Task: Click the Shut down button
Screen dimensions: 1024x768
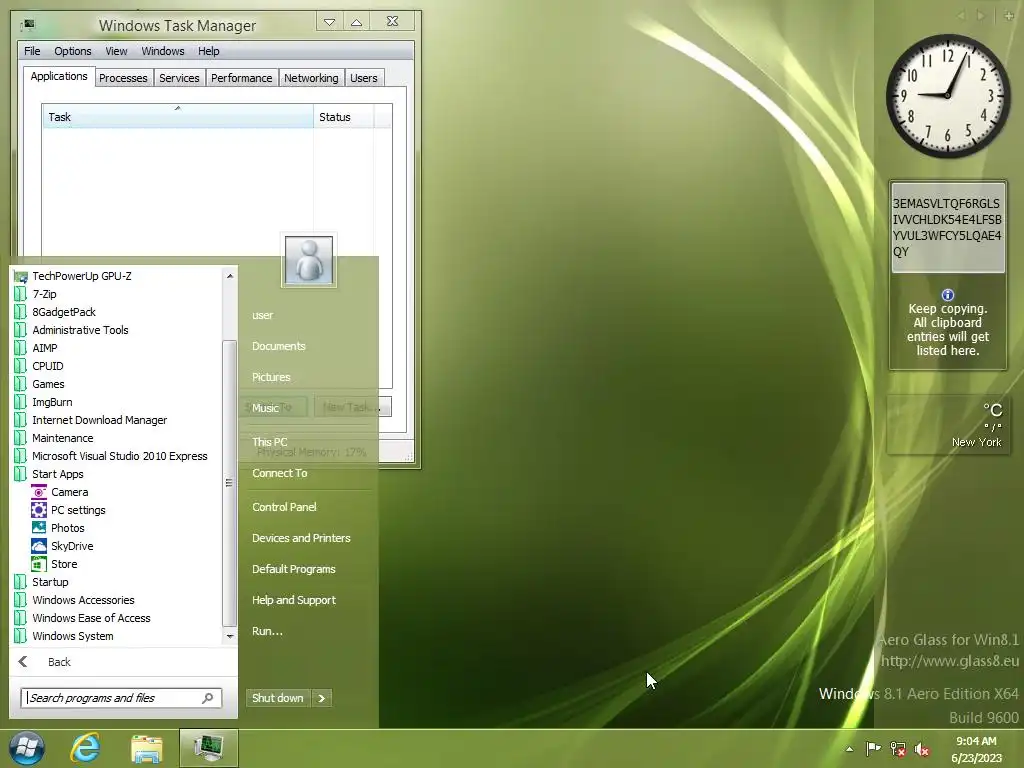Action: [x=278, y=698]
